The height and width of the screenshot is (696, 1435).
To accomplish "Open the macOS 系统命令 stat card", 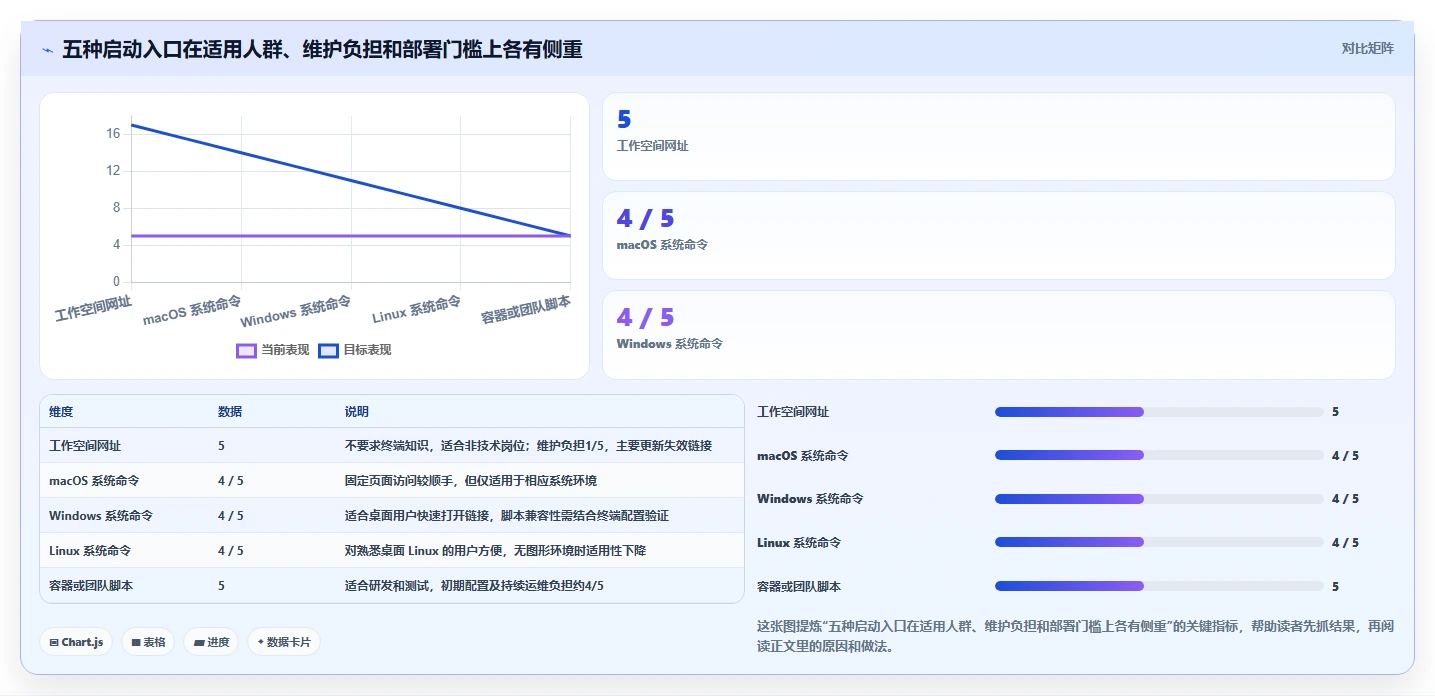I will coord(998,235).
